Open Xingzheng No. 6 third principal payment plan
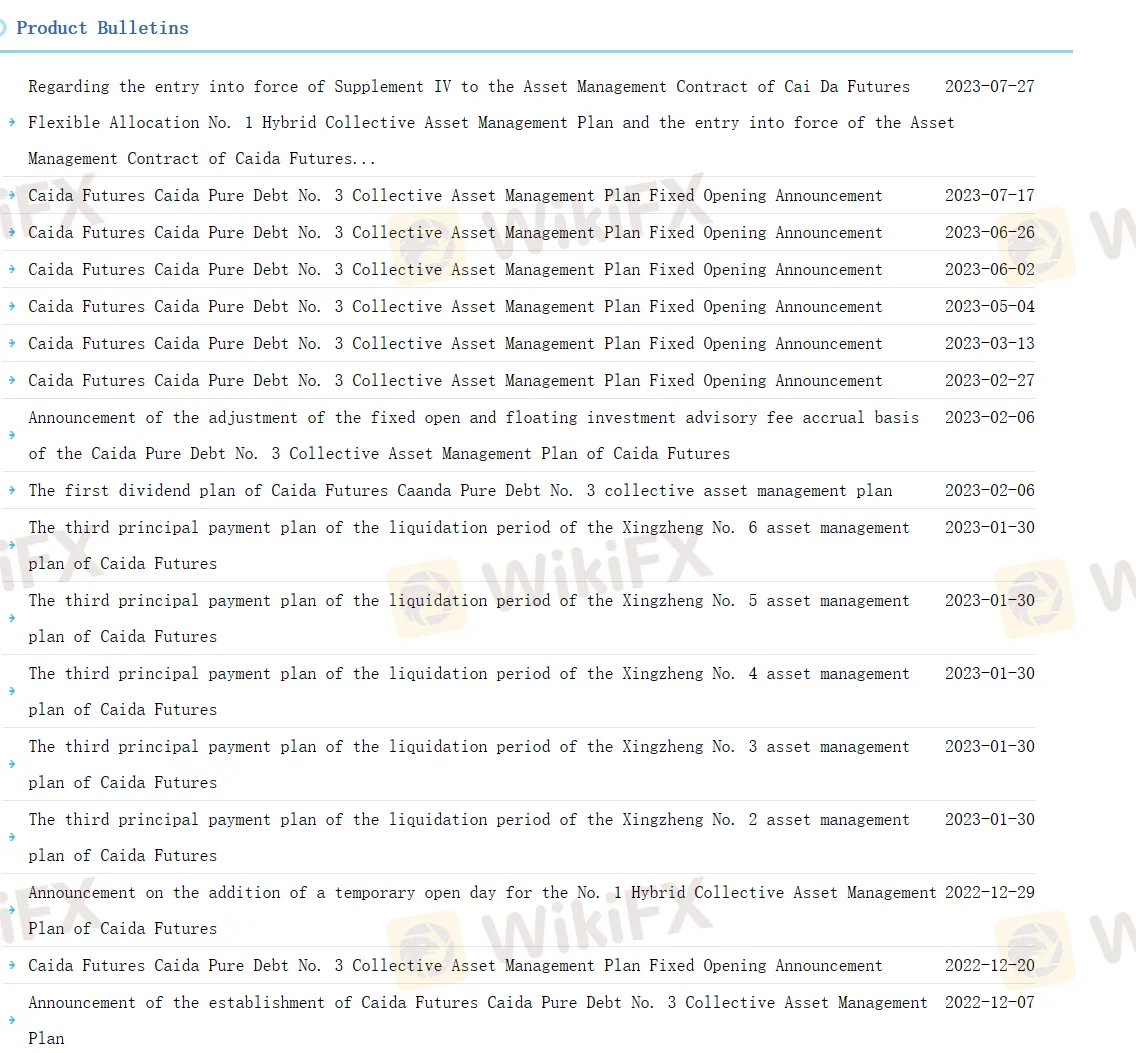This screenshot has width=1136, height=1053. 469,546
